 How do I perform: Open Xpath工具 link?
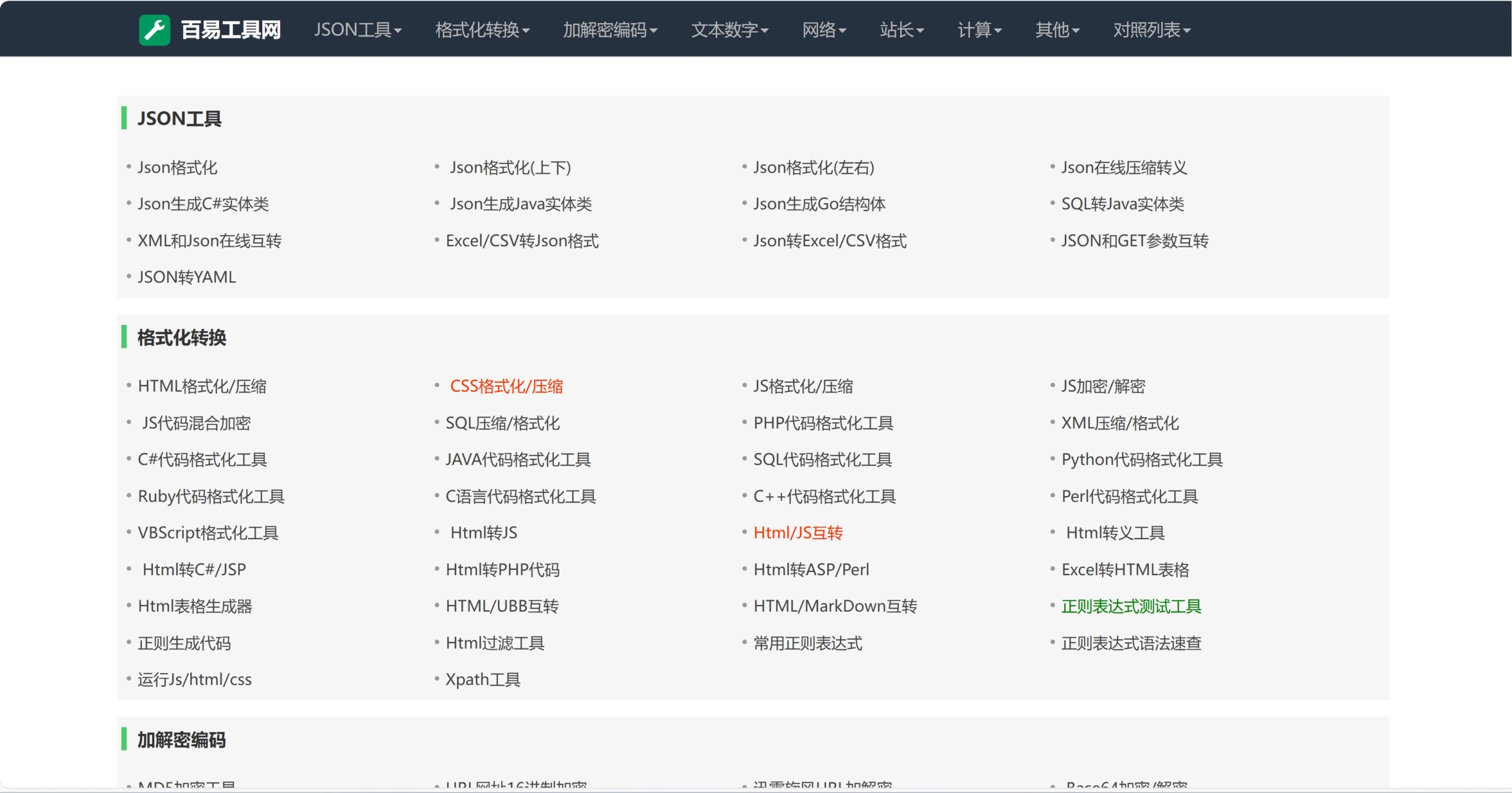[483, 680]
